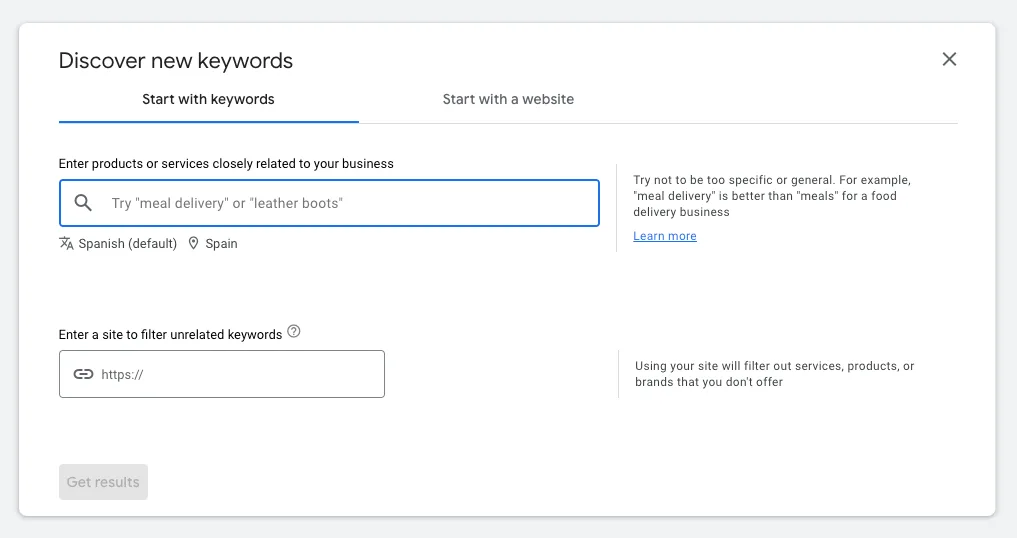Open the help question mark icon
The height and width of the screenshot is (538, 1017).
tap(294, 332)
